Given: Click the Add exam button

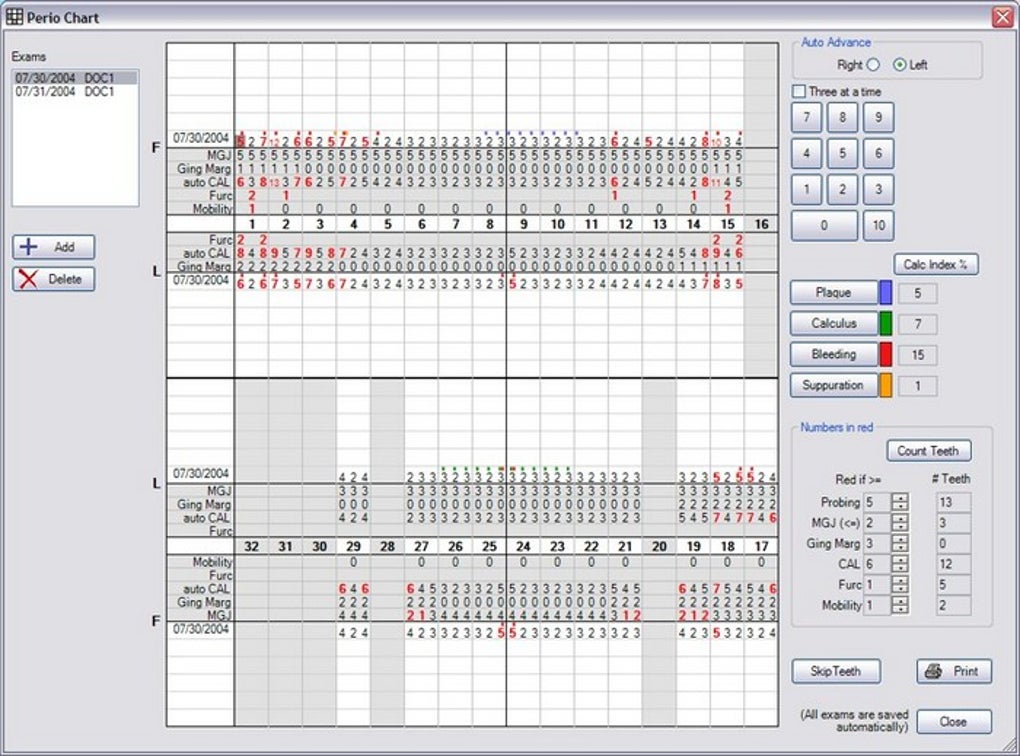Looking at the screenshot, I should point(54,247).
